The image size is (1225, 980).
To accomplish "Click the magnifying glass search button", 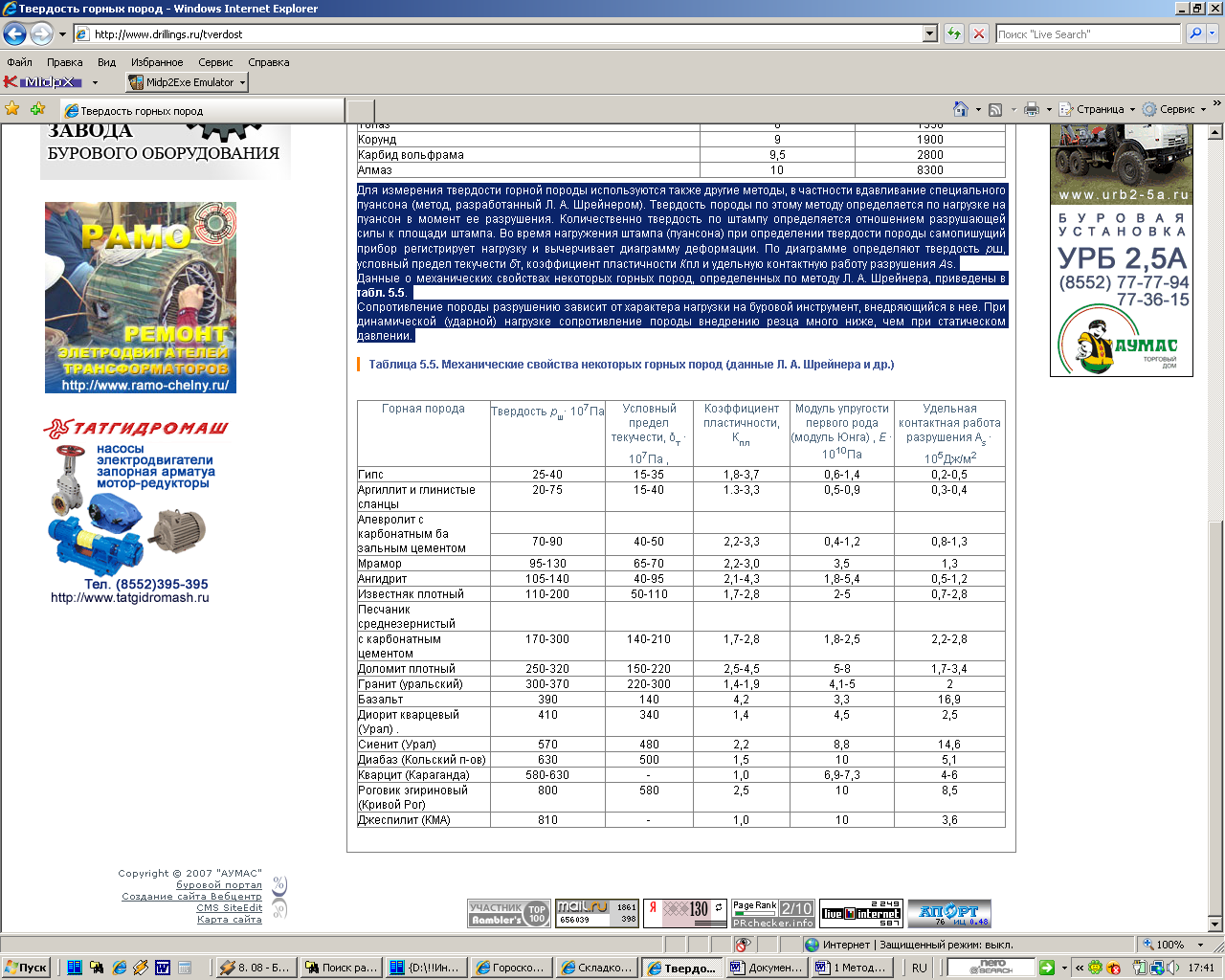I will 1194,33.
